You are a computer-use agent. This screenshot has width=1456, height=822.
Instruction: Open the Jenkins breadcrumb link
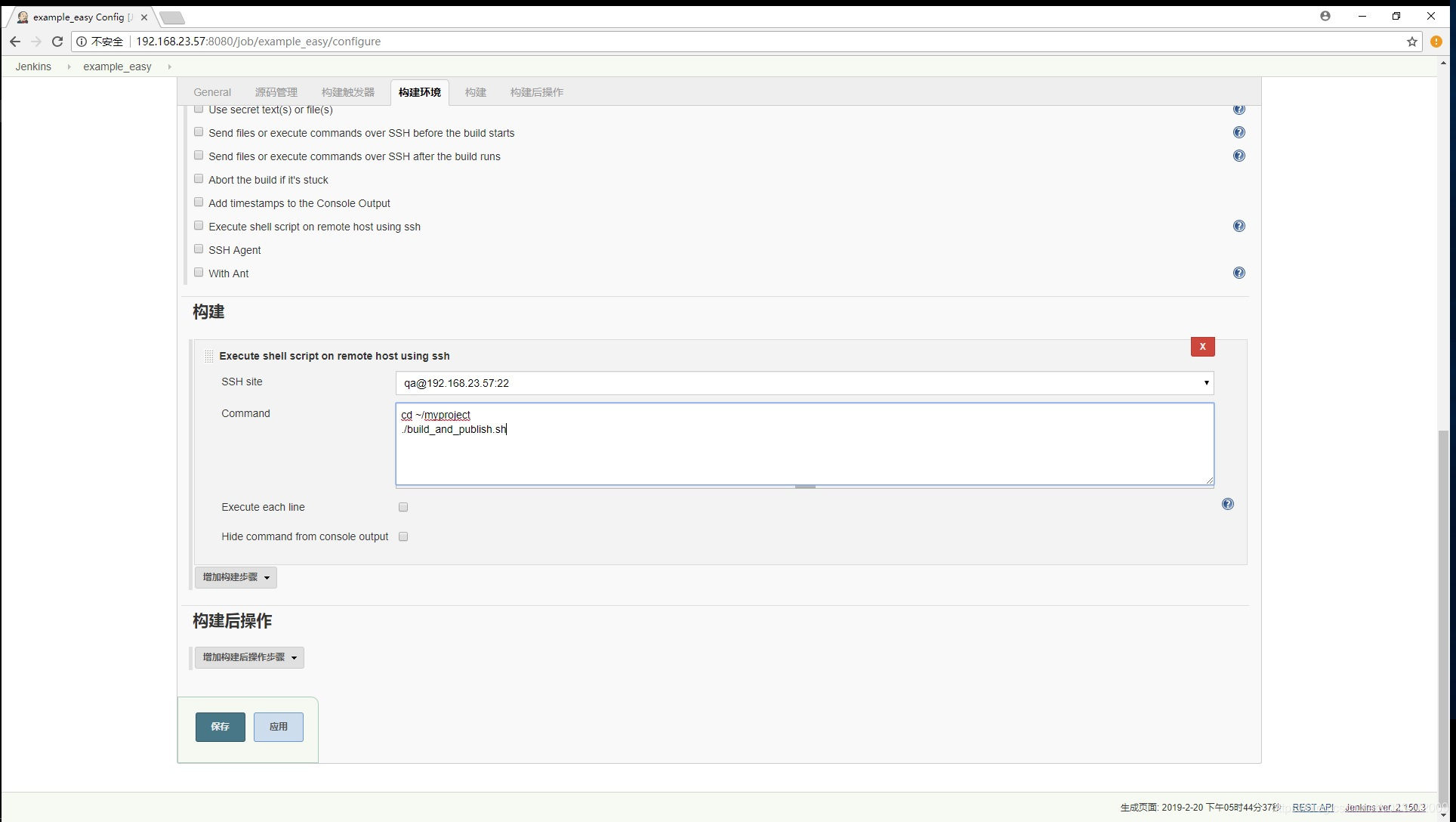pos(33,66)
